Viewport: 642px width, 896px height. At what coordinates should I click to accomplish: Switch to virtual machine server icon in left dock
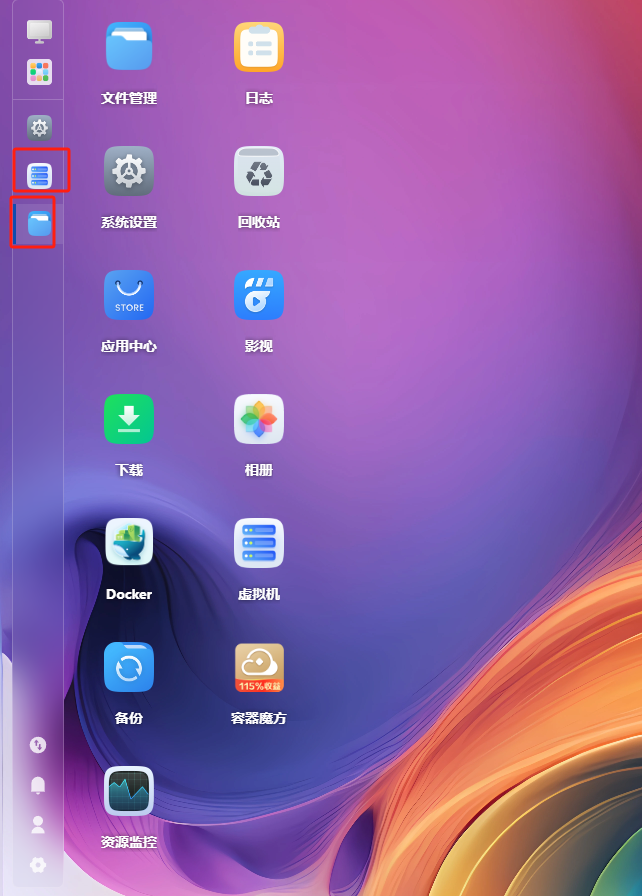click(39, 175)
